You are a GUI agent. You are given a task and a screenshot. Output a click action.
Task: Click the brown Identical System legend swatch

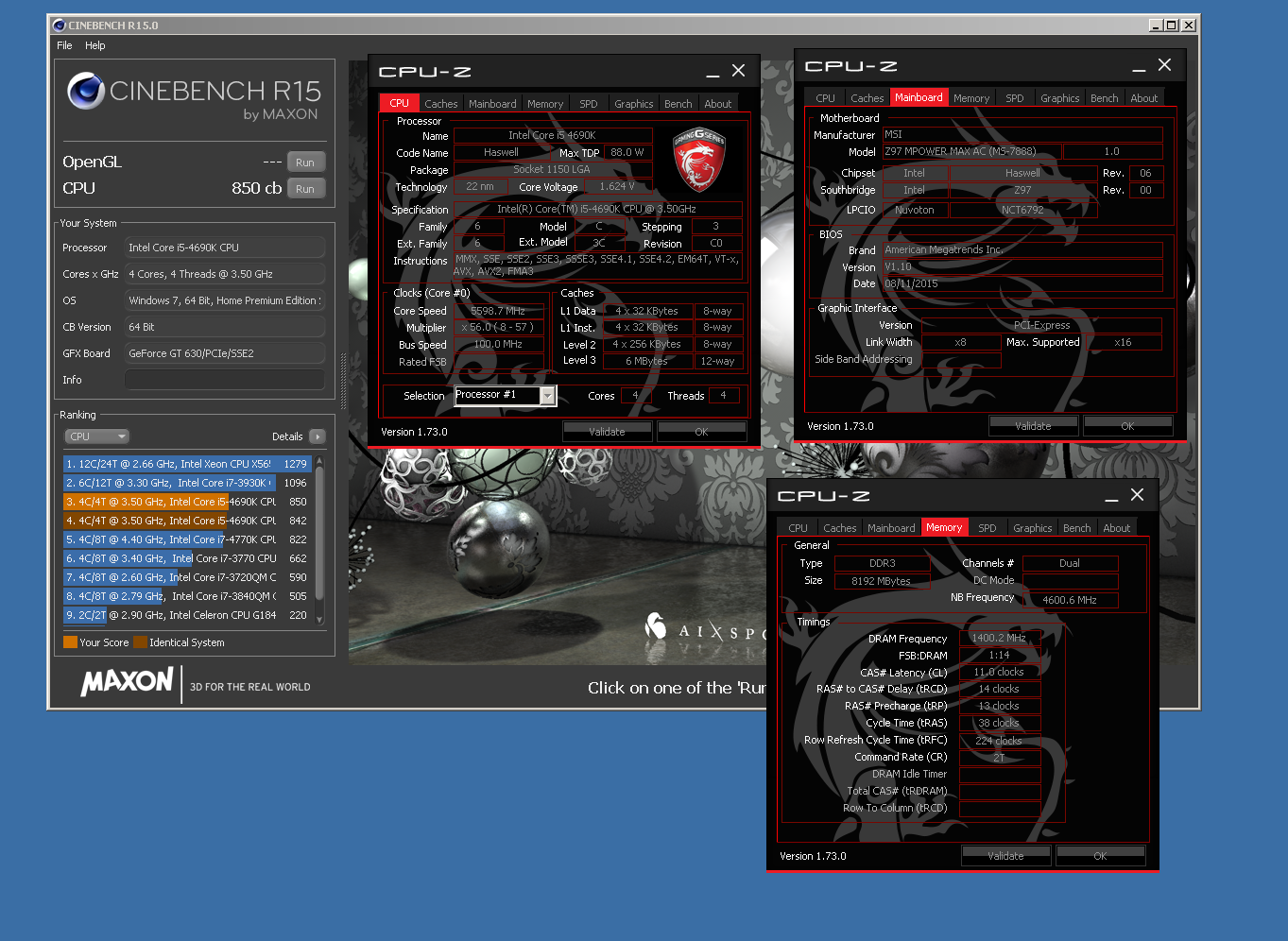pyautogui.click(x=140, y=642)
